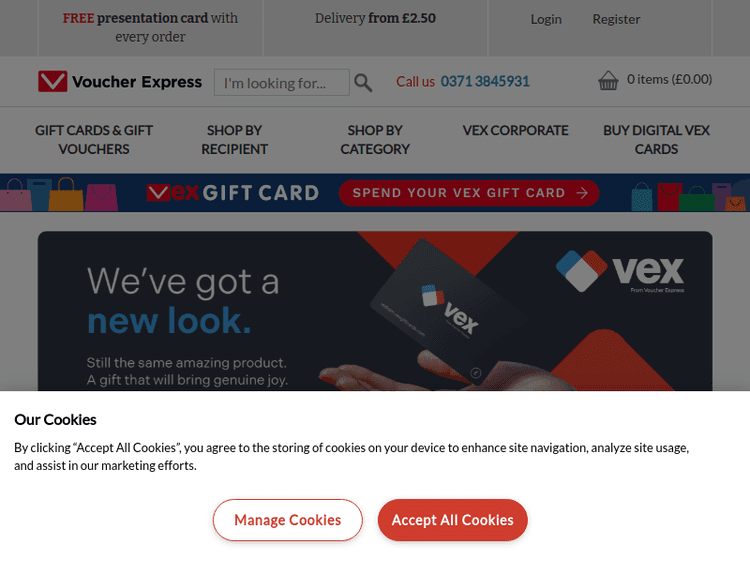750x563 pixels.
Task: Click the arrow on the Spend Your Vex Gift Card button
Action: [x=582, y=193]
